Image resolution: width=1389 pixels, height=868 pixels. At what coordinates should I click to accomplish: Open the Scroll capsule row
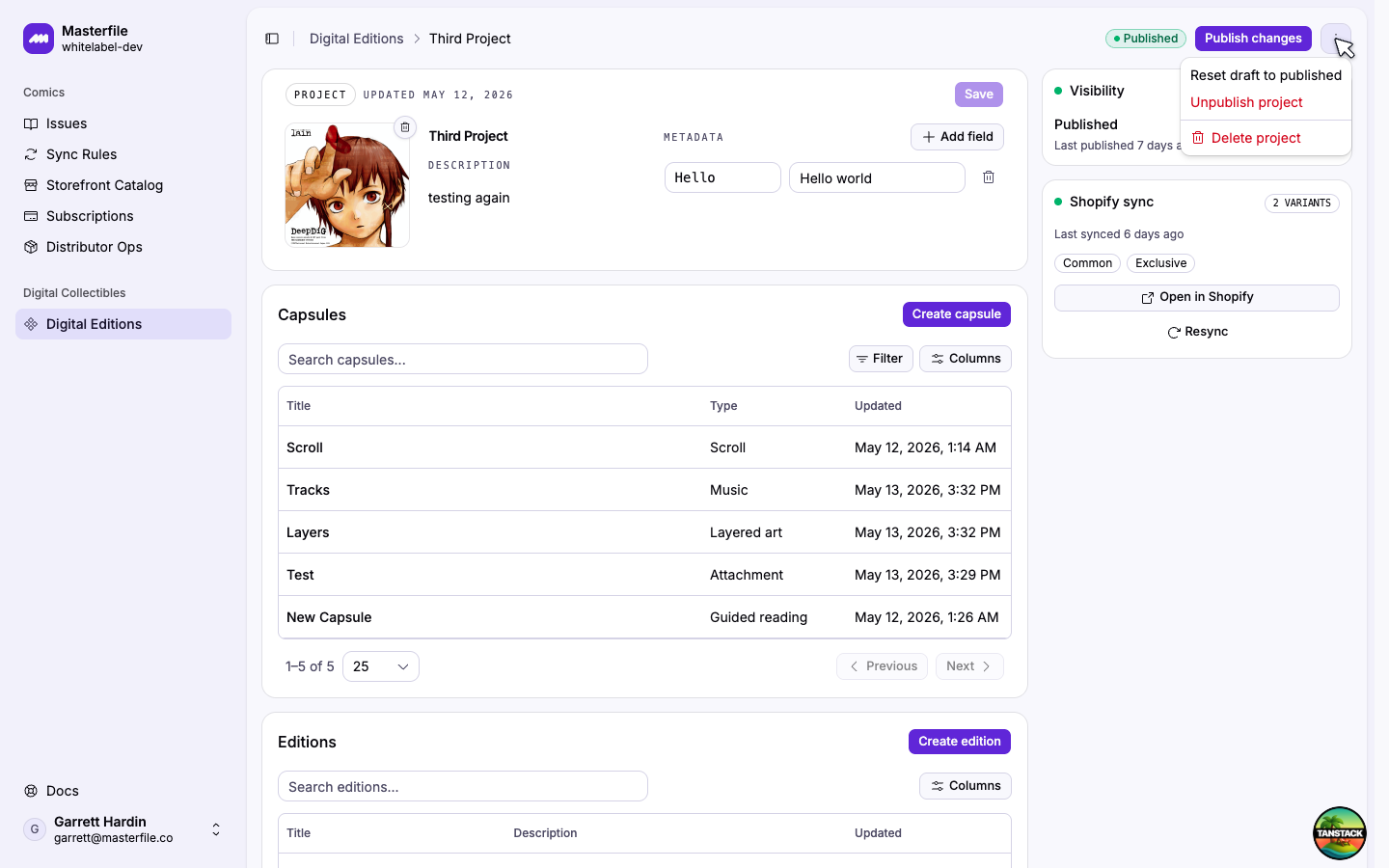[x=644, y=448]
